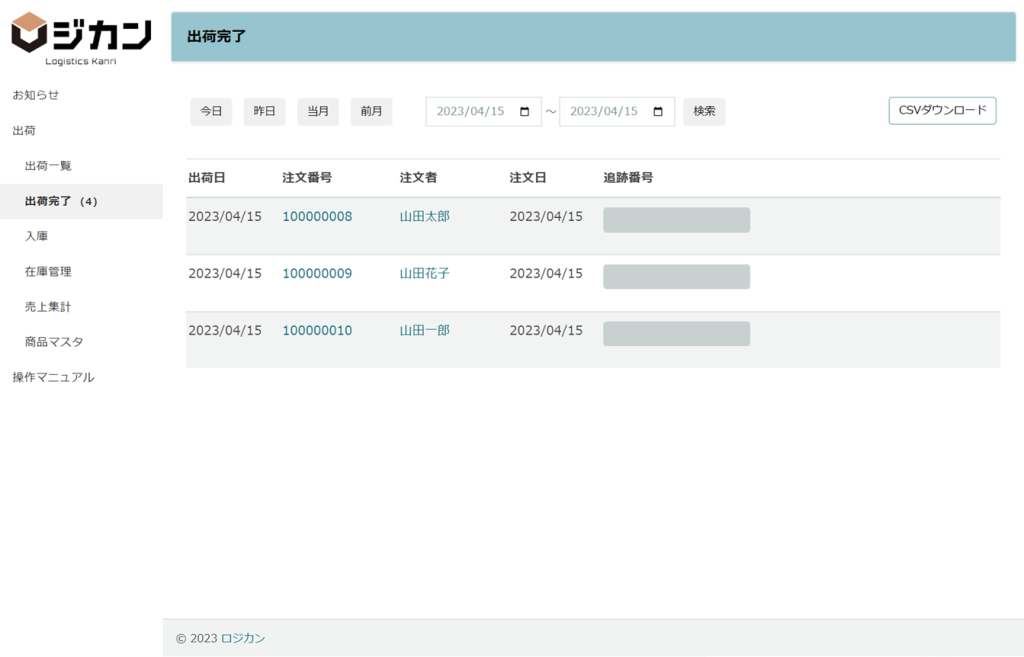Open 在庫管理 from the sidebar
The width and height of the screenshot is (1024, 657).
[x=48, y=271]
